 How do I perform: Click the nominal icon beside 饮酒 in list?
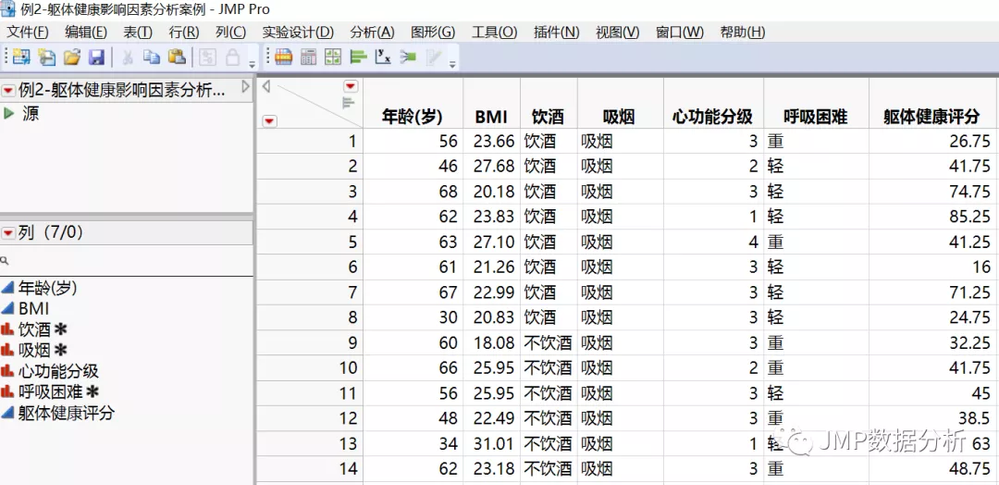8,329
